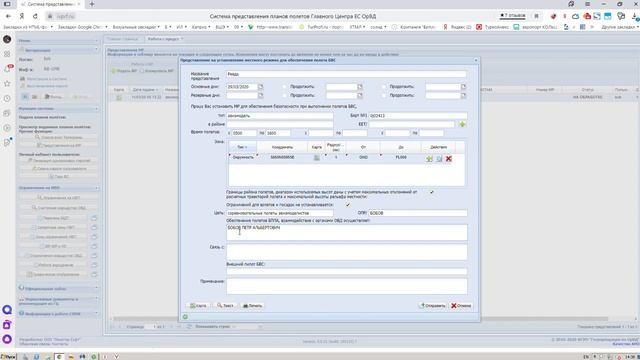Click into Борт №1 field
Image resolution: width=640 pixels, height=360 pixels.
(x=418, y=116)
